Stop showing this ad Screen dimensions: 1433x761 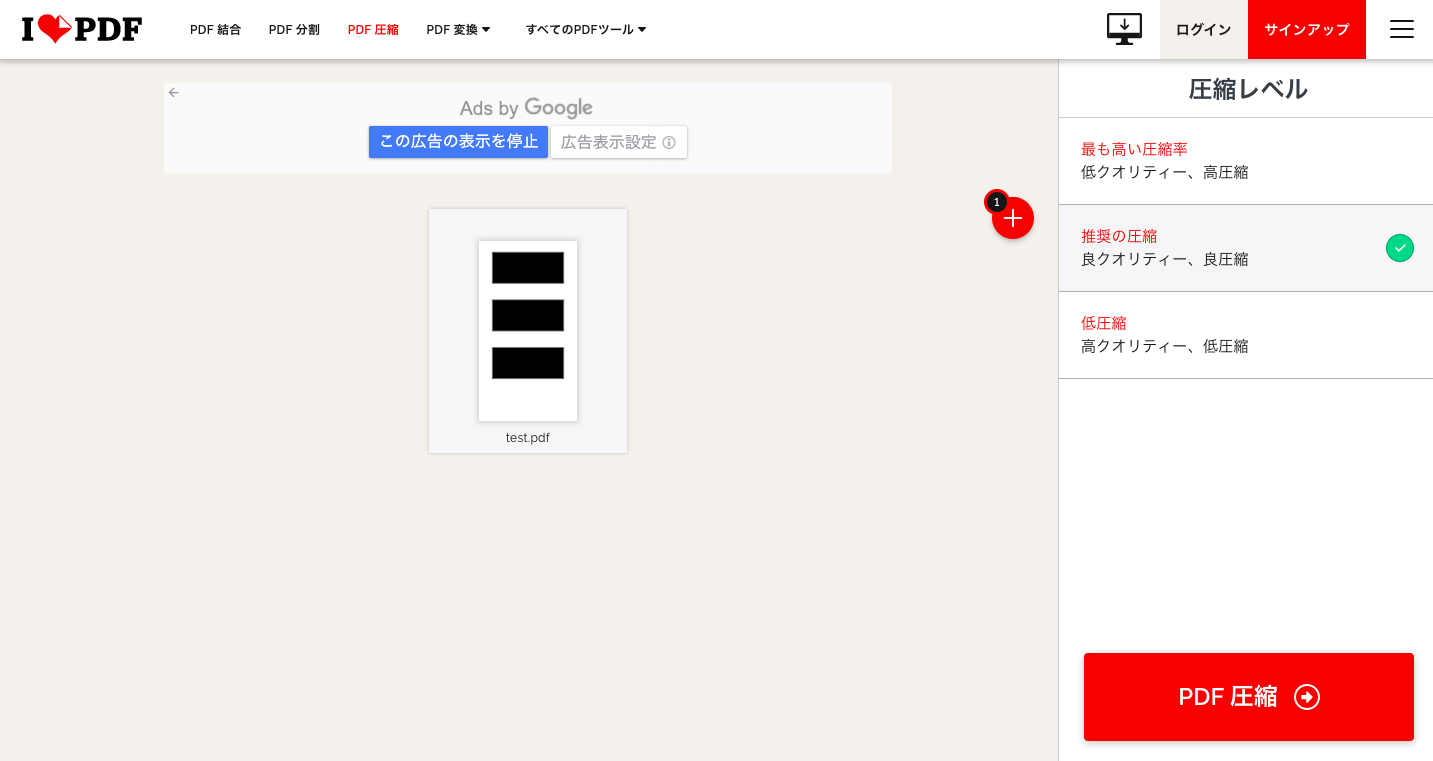point(459,142)
